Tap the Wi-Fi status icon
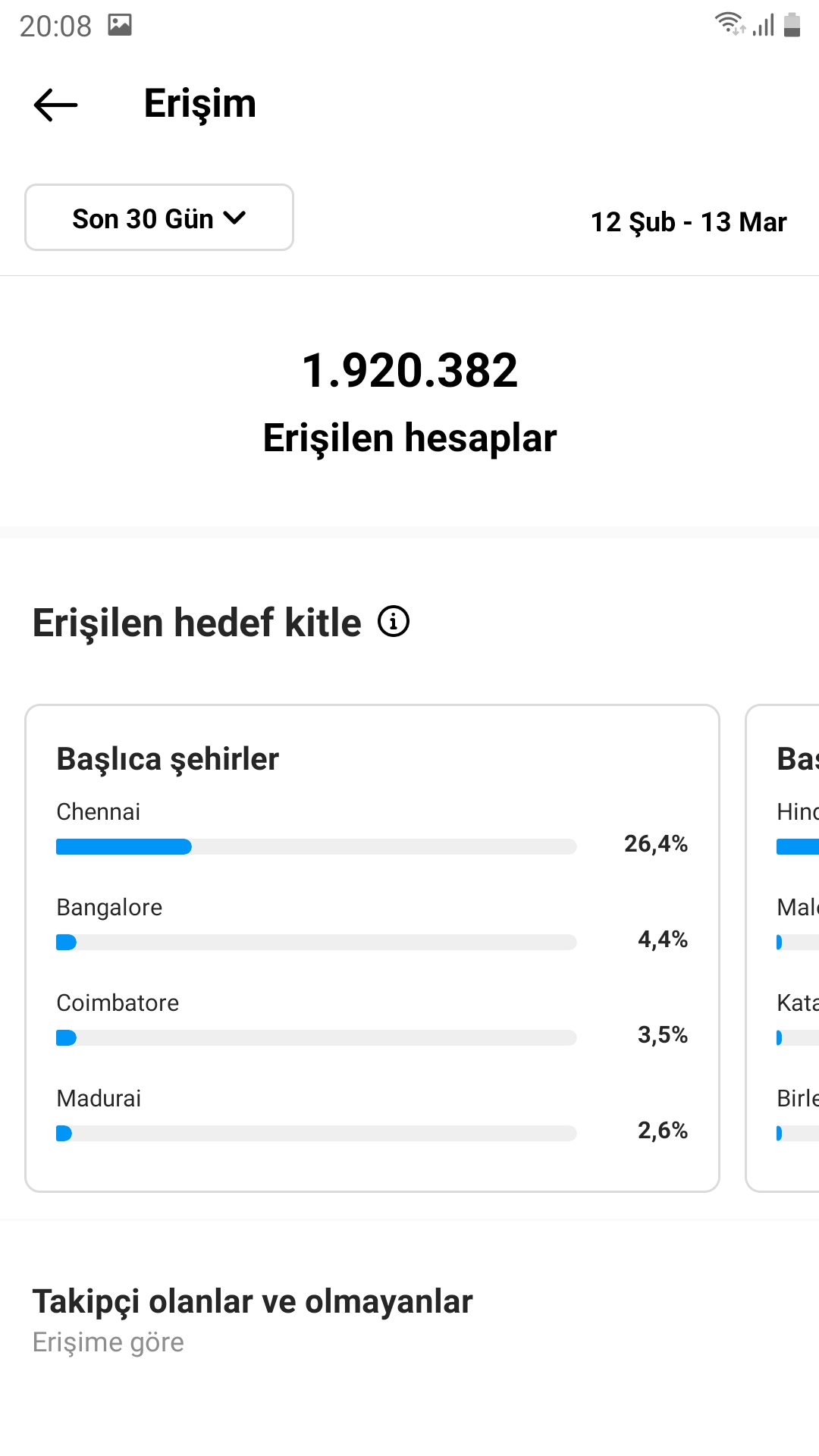Image resolution: width=819 pixels, height=1456 pixels. pos(730,24)
